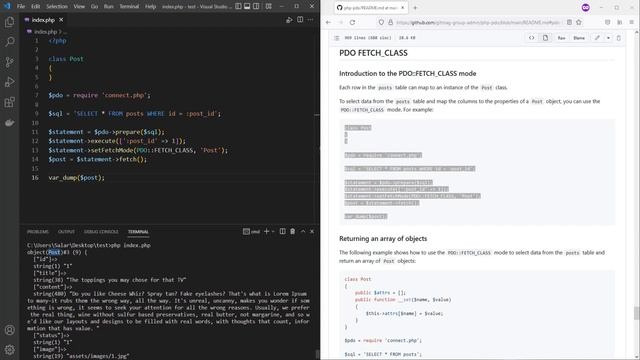
Task: Click the browser page vertical scrollbar
Action: [x=636, y=313]
